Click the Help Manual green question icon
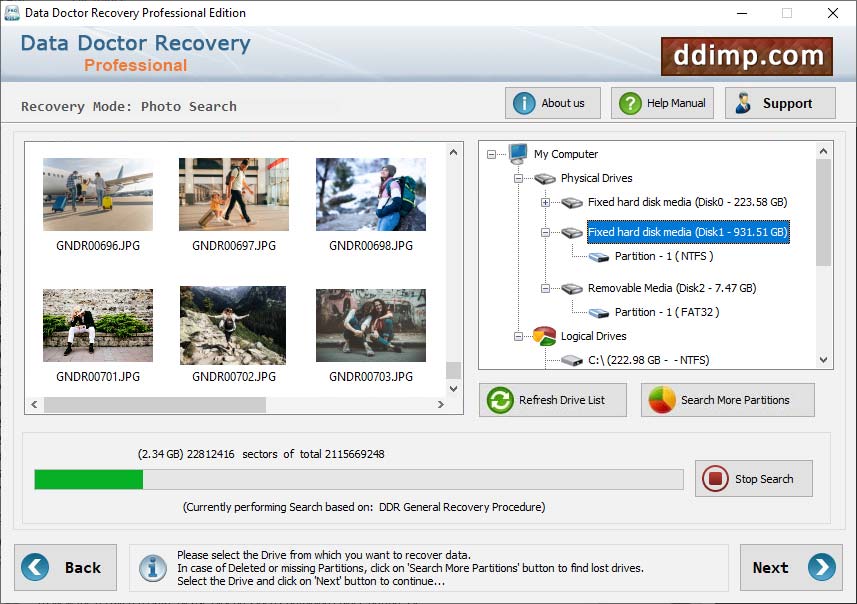Image resolution: width=857 pixels, height=604 pixels. [629, 102]
